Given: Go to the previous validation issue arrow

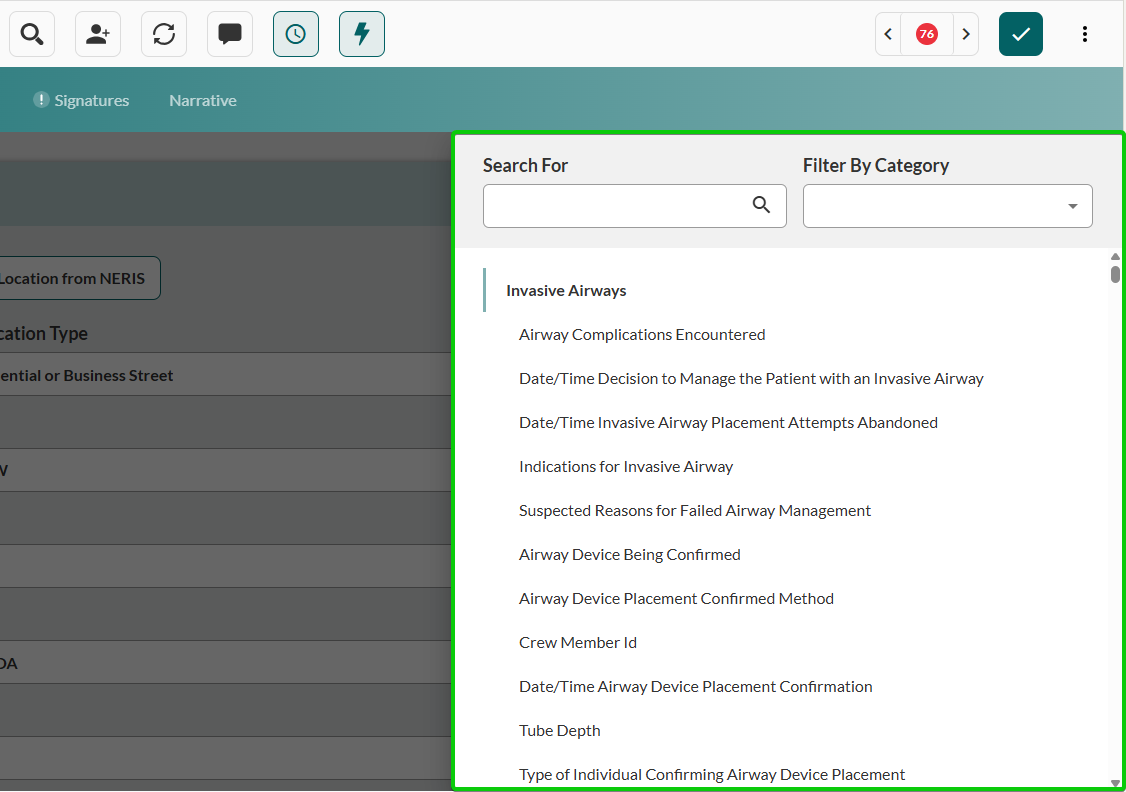Looking at the screenshot, I should 887,33.
